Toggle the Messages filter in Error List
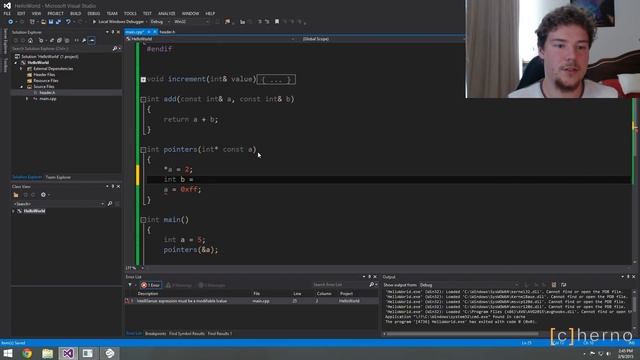Screen dimensions: 640x360 click(212, 285)
